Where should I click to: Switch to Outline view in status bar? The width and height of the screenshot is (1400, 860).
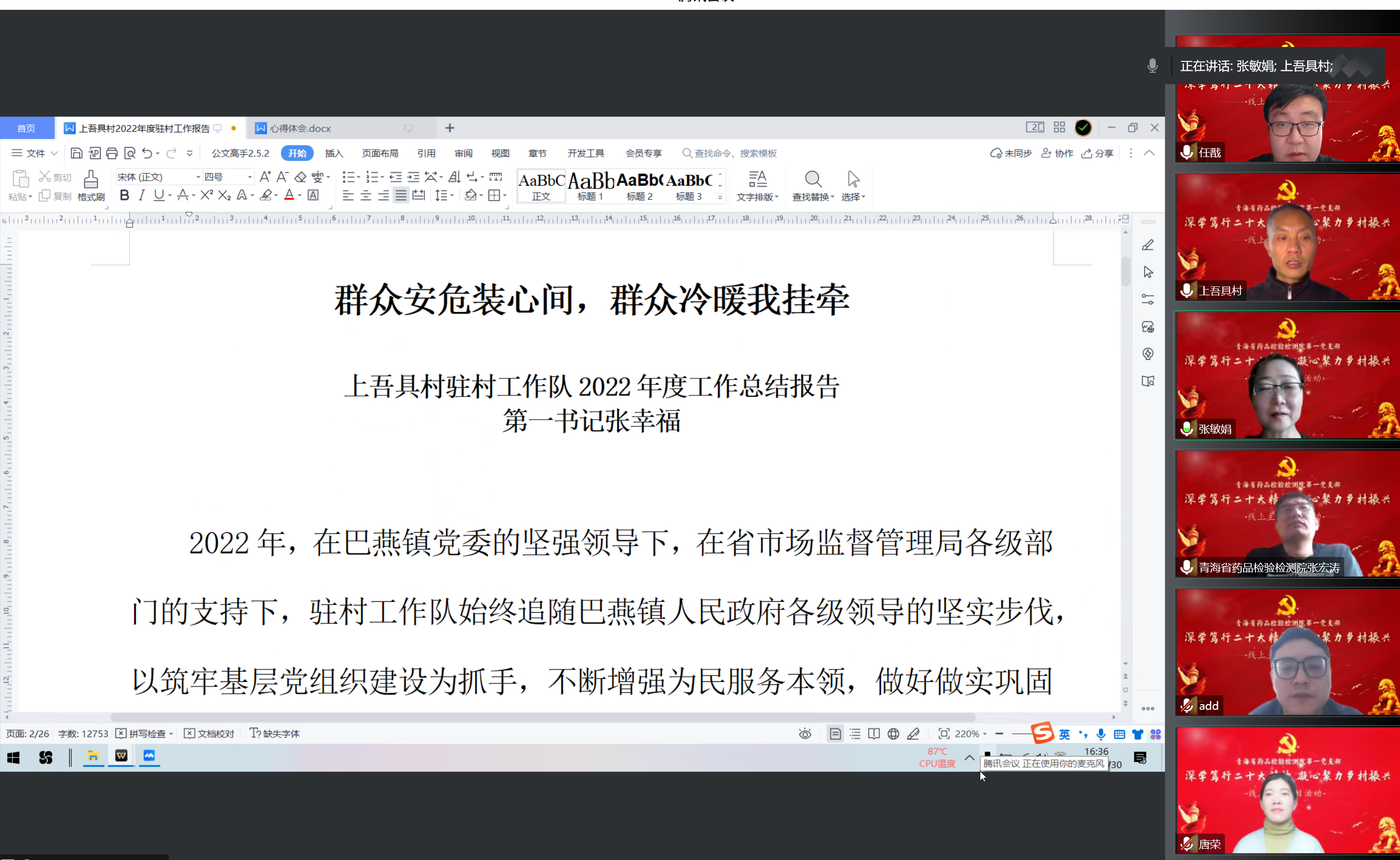click(x=855, y=734)
